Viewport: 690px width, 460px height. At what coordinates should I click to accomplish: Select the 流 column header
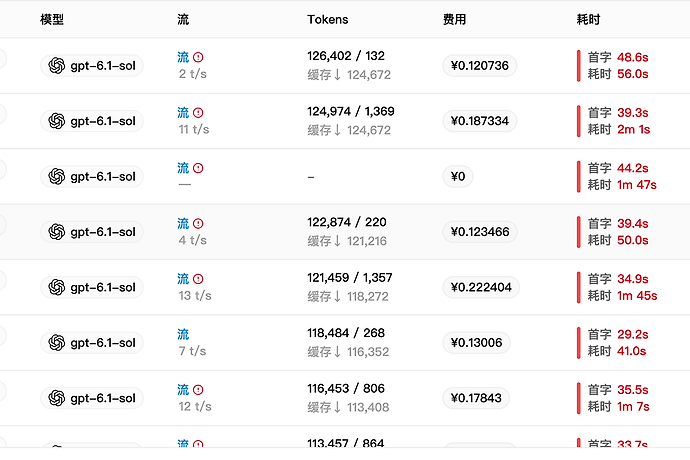(183, 20)
